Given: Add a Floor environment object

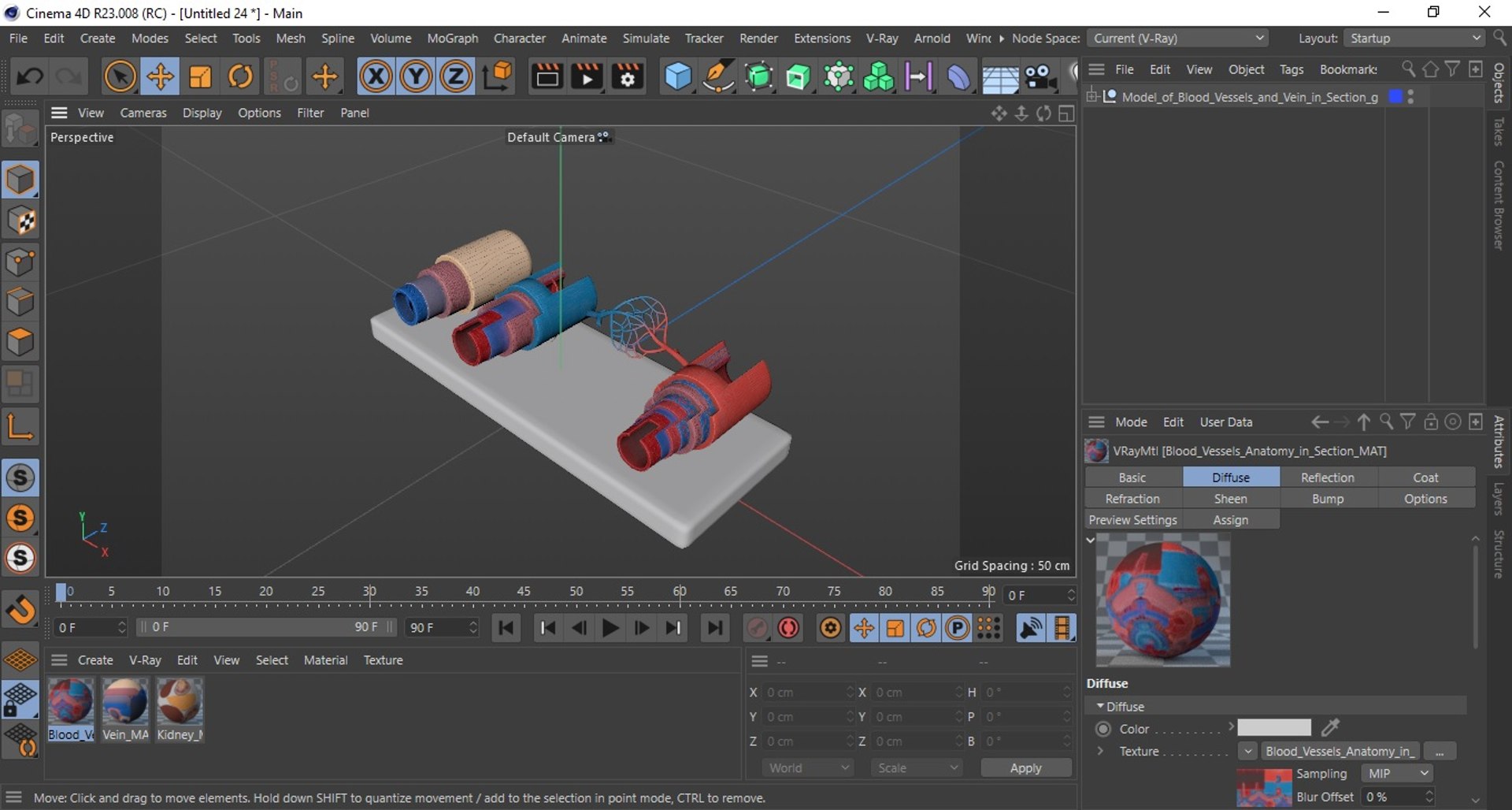Looking at the screenshot, I should point(999,78).
